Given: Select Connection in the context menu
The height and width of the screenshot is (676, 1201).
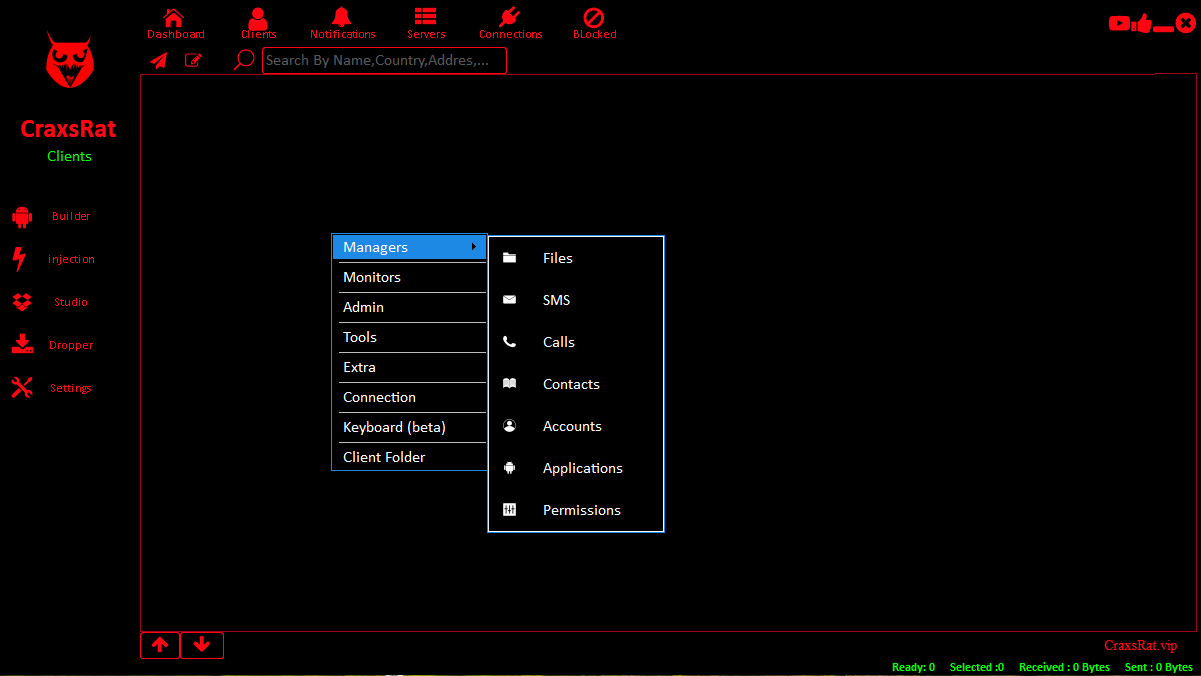Looking at the screenshot, I should tap(410, 397).
